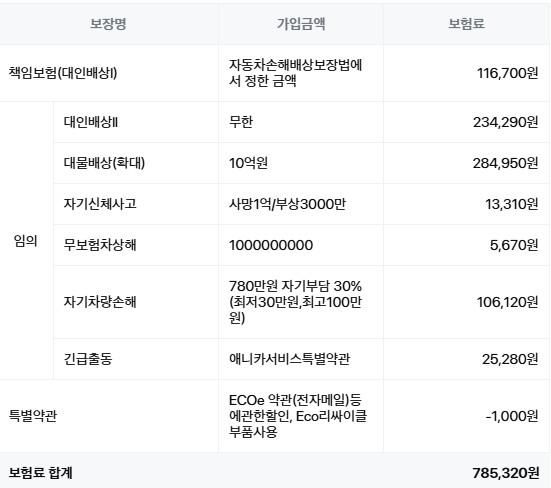Select the 특별약관 row label
The width and height of the screenshot is (551, 488).
point(33,416)
